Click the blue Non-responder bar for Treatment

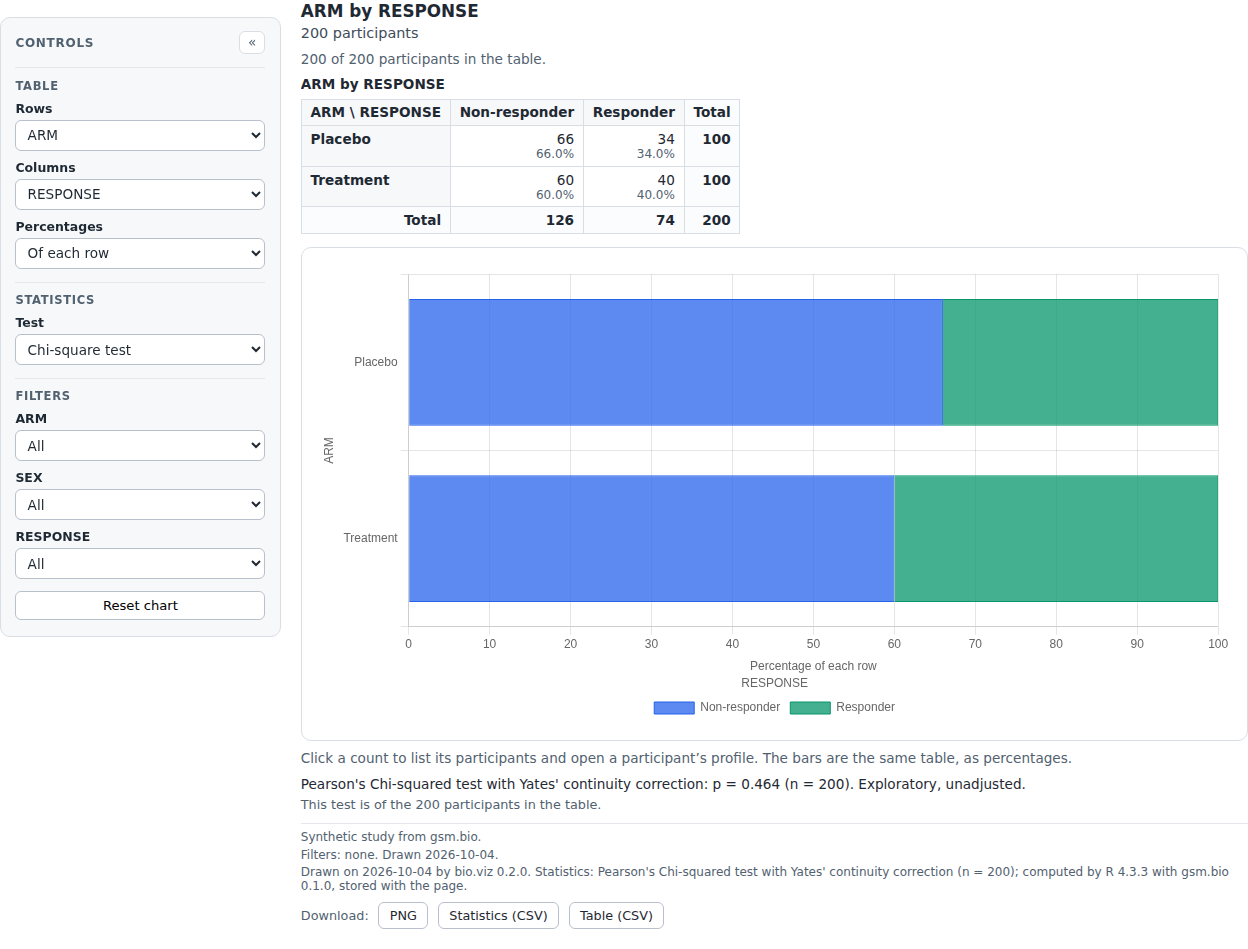click(x=651, y=538)
